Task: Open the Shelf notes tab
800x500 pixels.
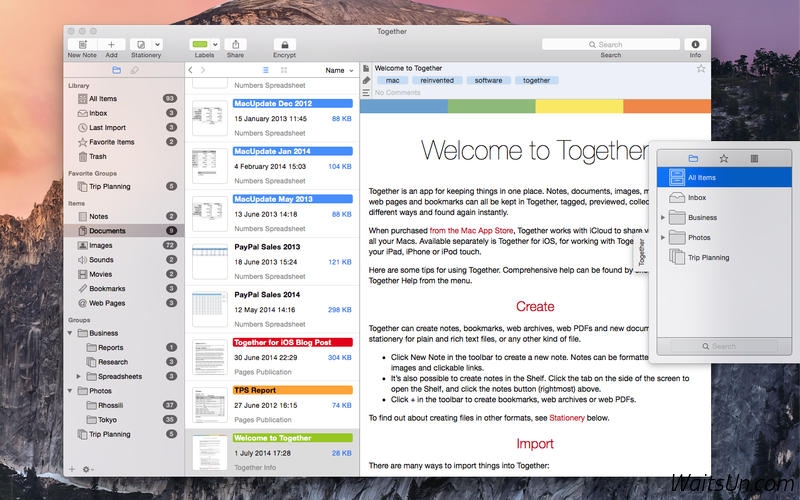Action: point(754,159)
